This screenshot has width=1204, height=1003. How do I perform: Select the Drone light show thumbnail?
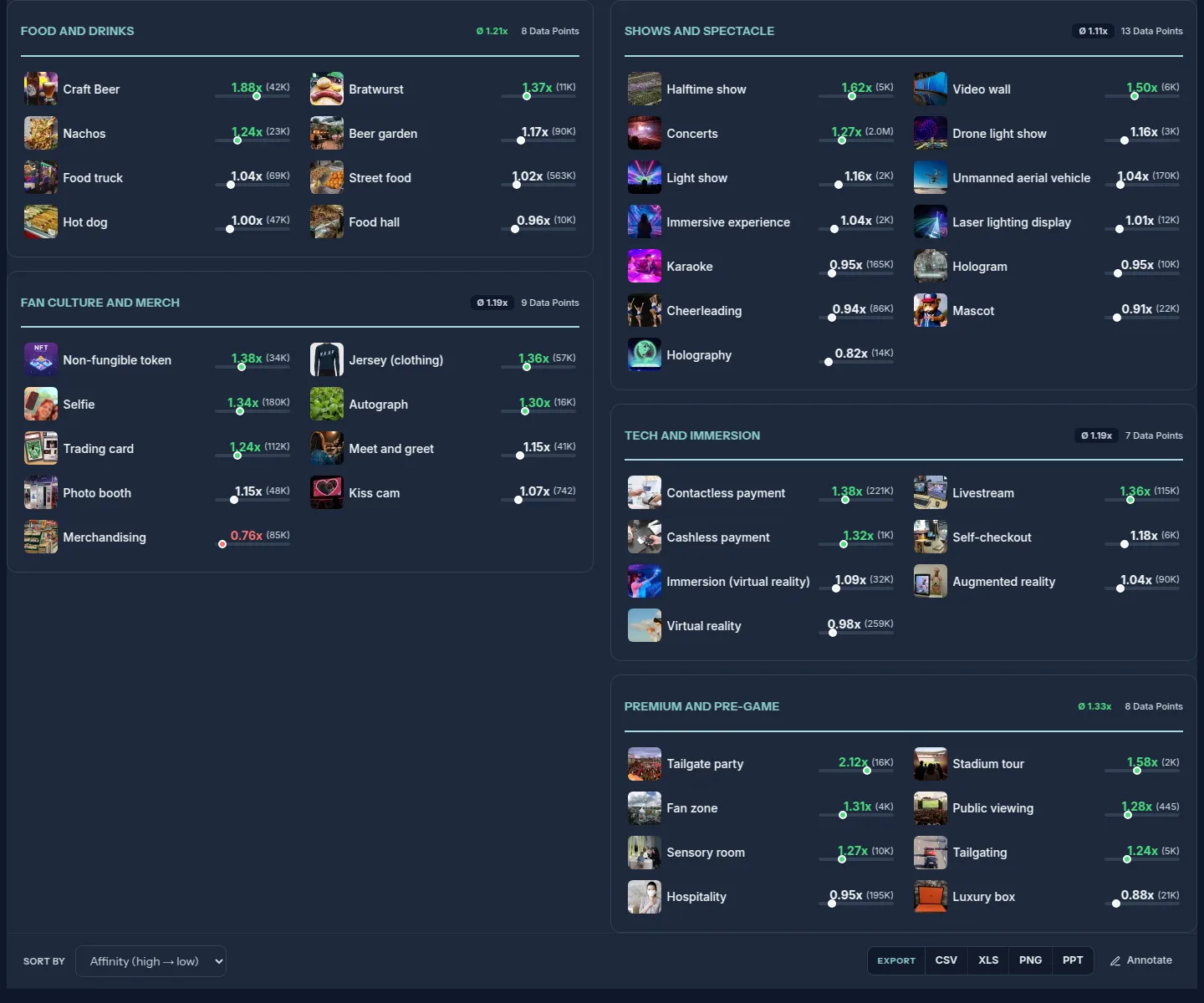(931, 133)
